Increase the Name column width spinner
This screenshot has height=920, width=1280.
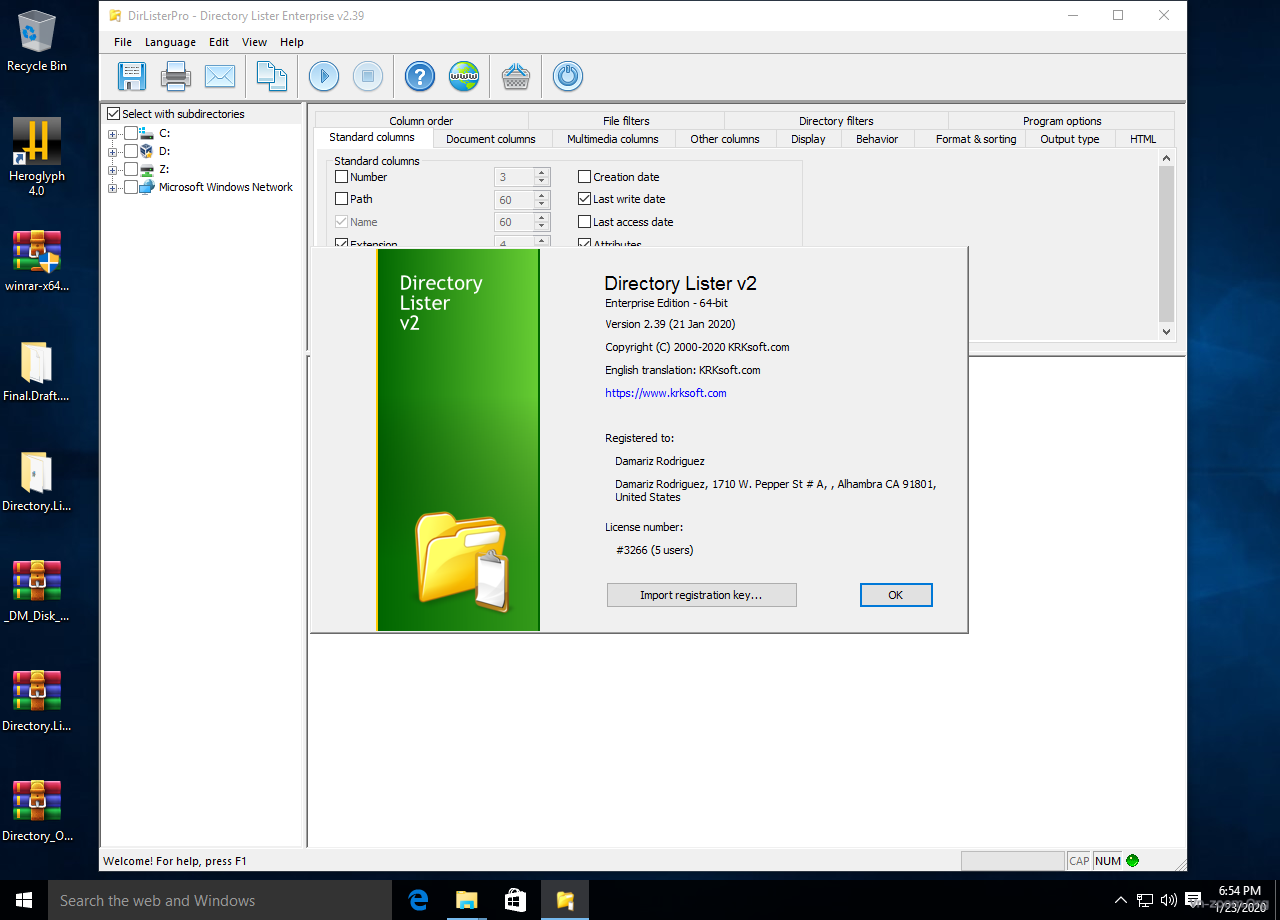[542, 217]
